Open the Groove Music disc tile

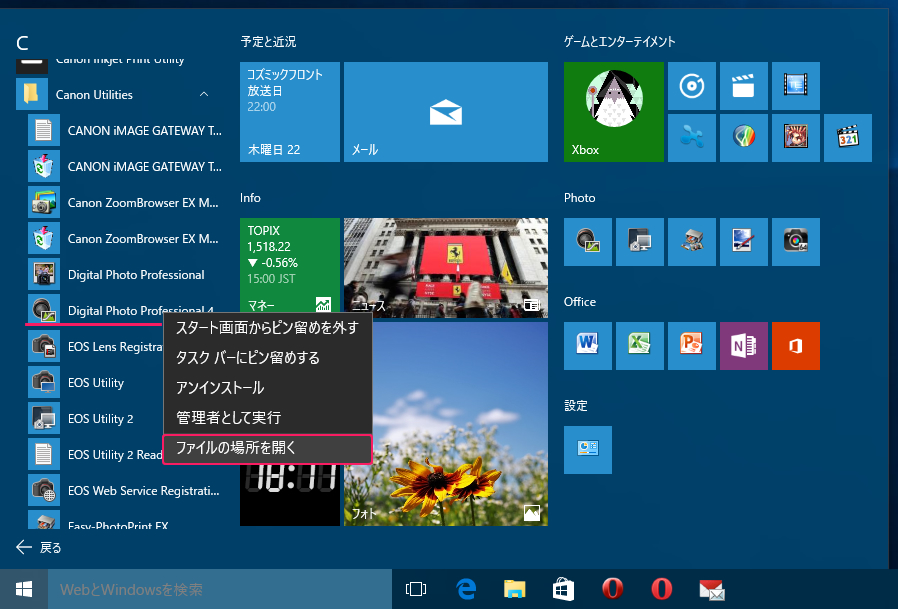pyautogui.click(x=691, y=86)
